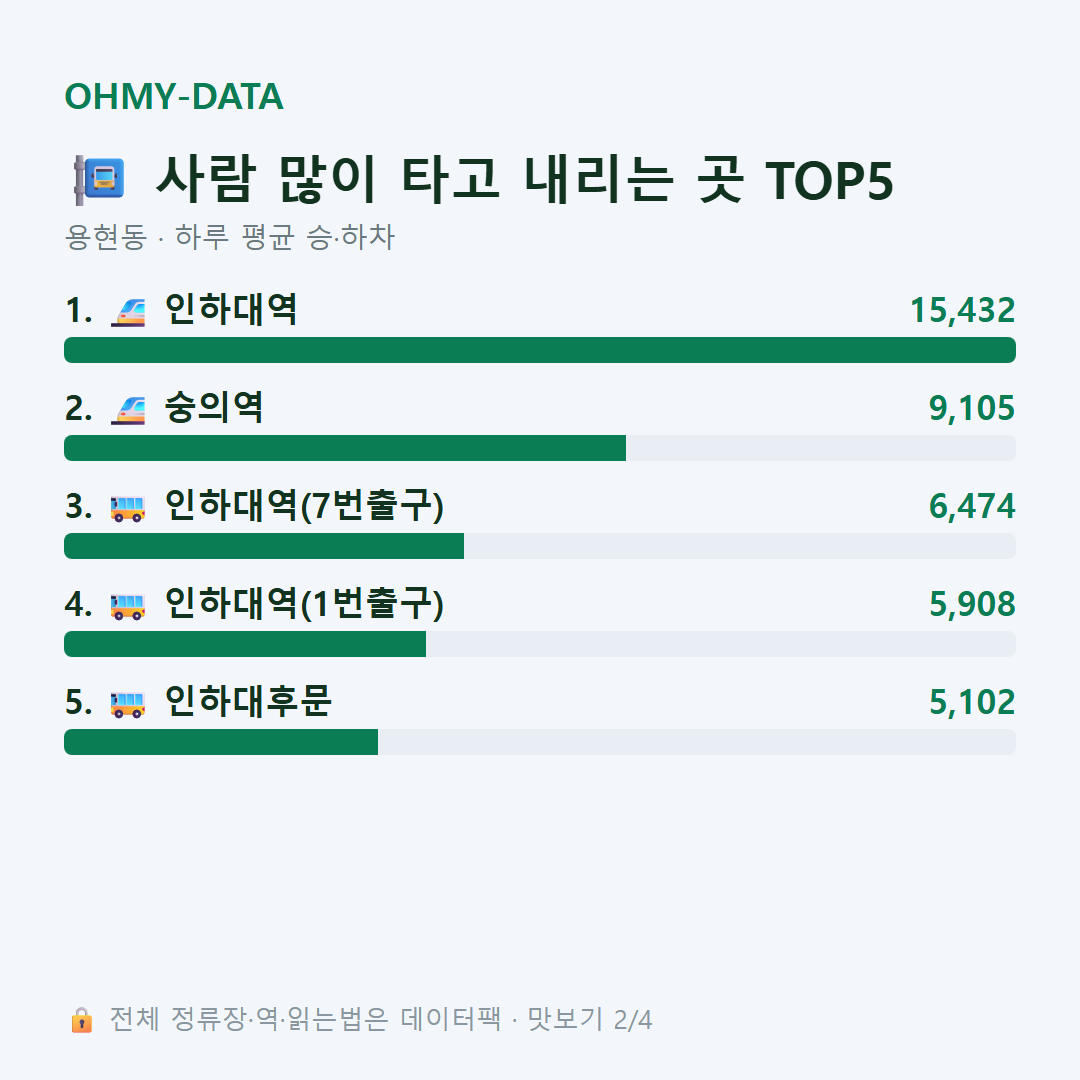Click the heading 사람 많이 타고 내리는 곳 TOP5
This screenshot has height=1080, width=1080.
click(x=525, y=180)
